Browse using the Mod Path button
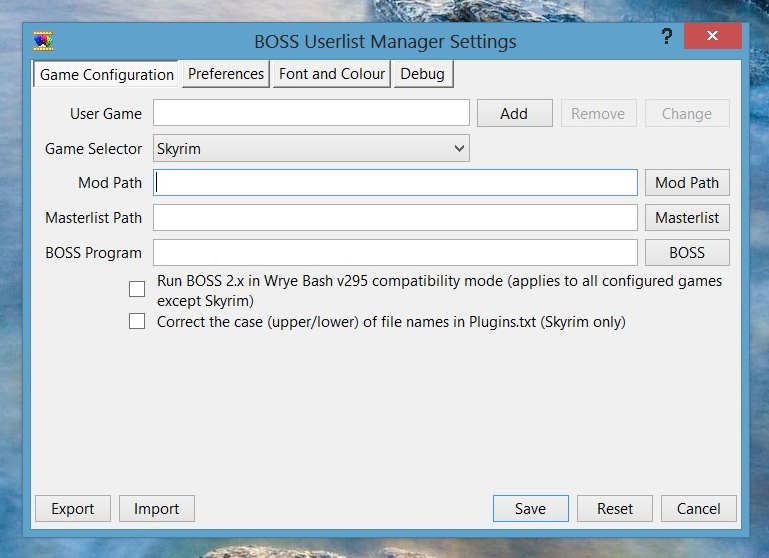Screen dimensions: 769x558 pos(687,183)
